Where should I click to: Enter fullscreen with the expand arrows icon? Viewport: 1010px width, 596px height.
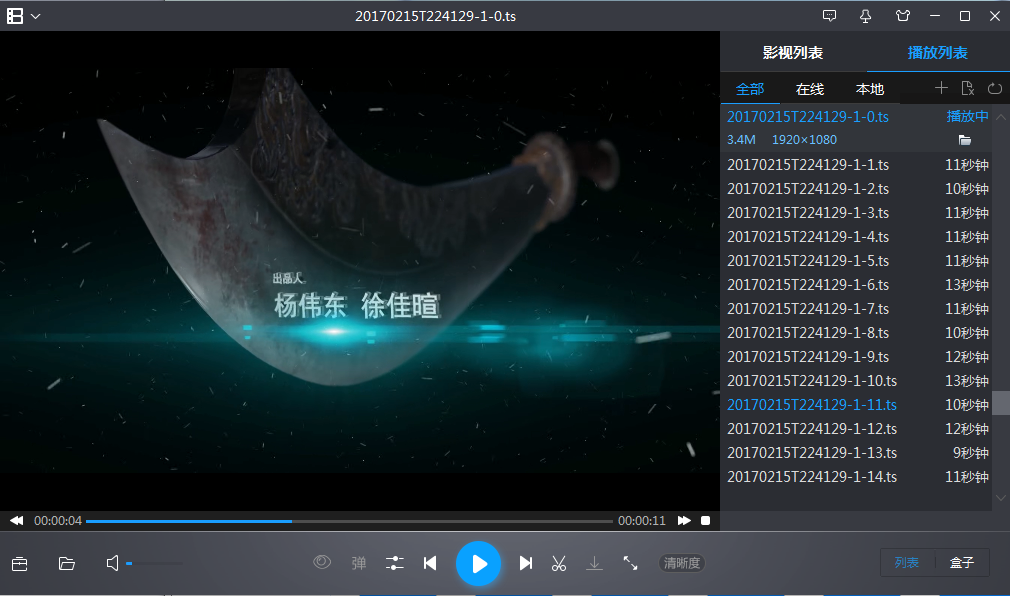tap(631, 563)
